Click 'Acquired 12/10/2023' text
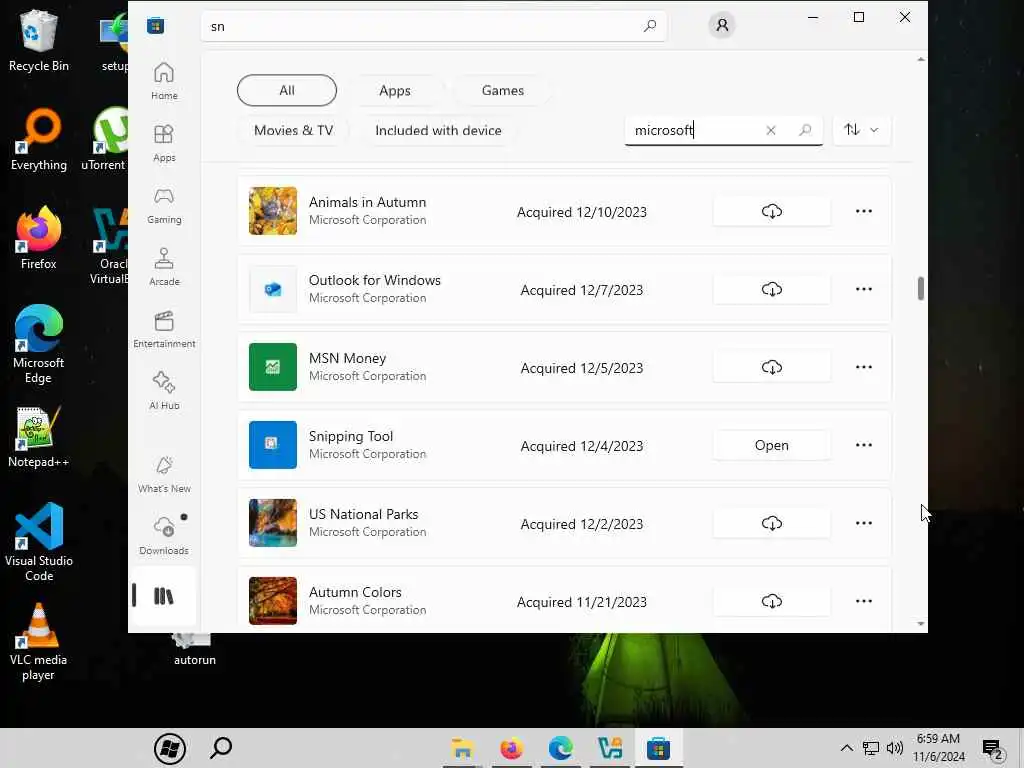The height and width of the screenshot is (768, 1024). pos(582,212)
